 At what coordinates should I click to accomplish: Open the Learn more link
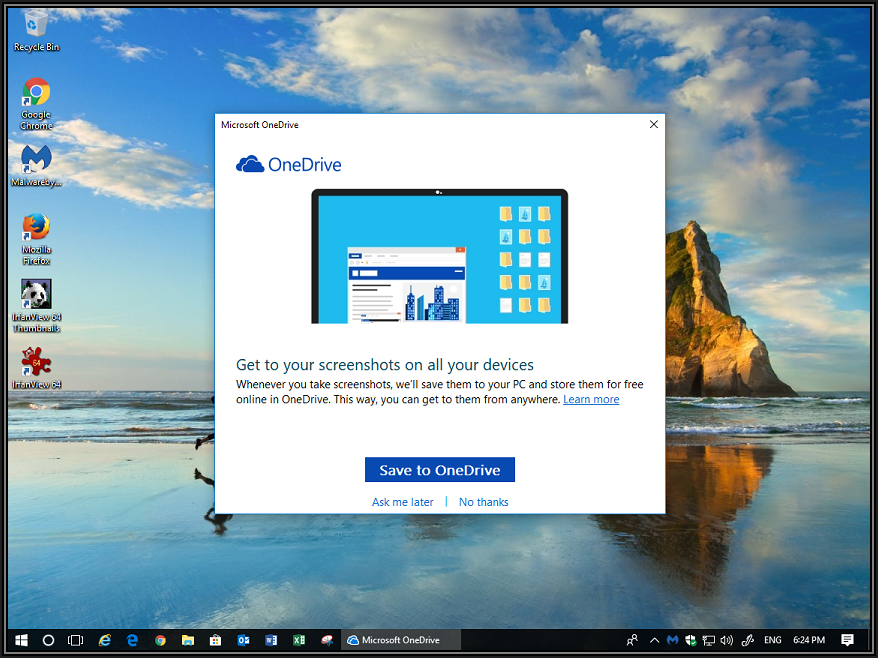(x=591, y=399)
